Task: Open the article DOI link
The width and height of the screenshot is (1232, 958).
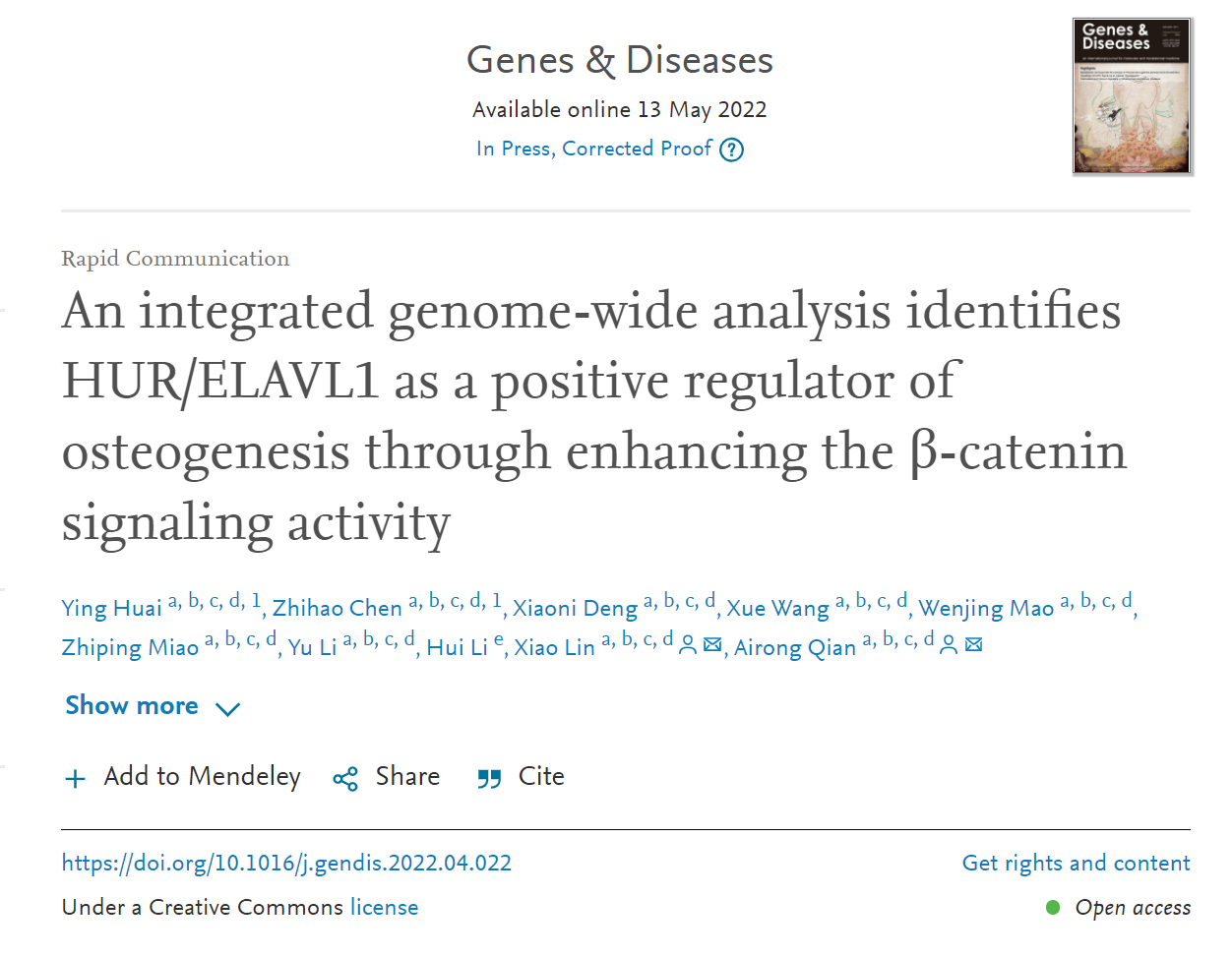Action: click(286, 864)
